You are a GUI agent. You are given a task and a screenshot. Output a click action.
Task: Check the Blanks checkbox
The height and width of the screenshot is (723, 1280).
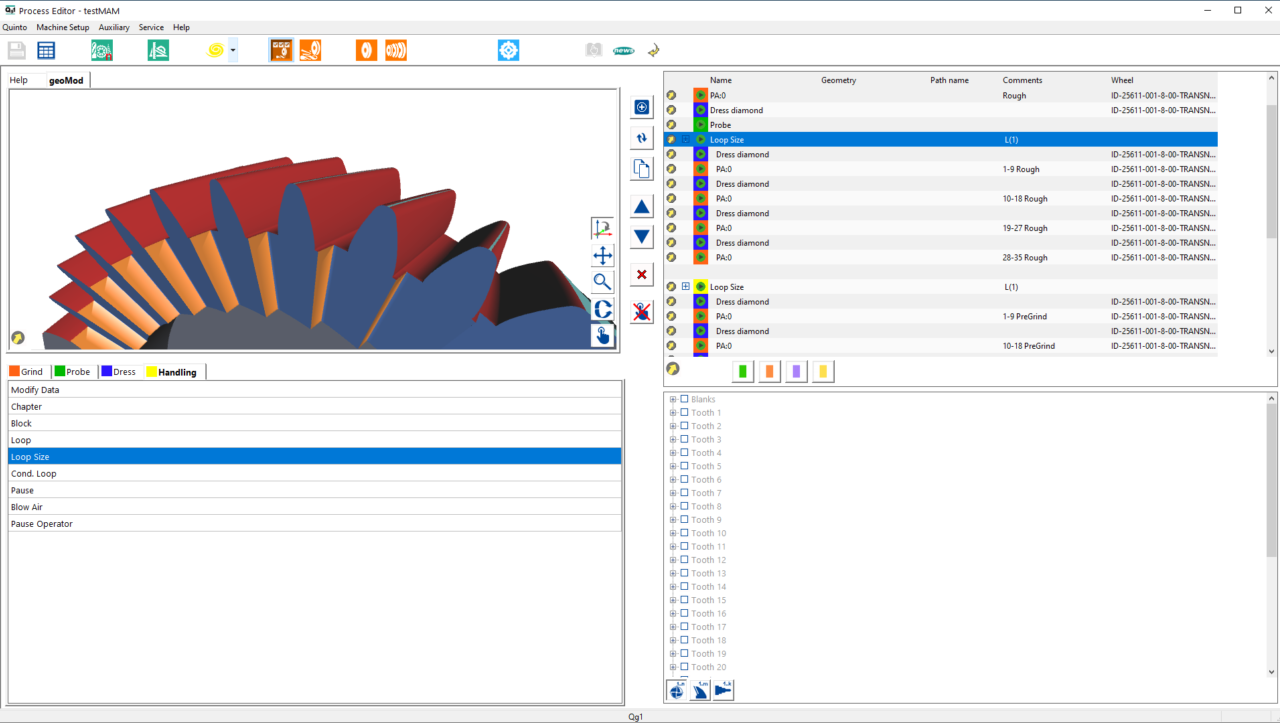[684, 399]
